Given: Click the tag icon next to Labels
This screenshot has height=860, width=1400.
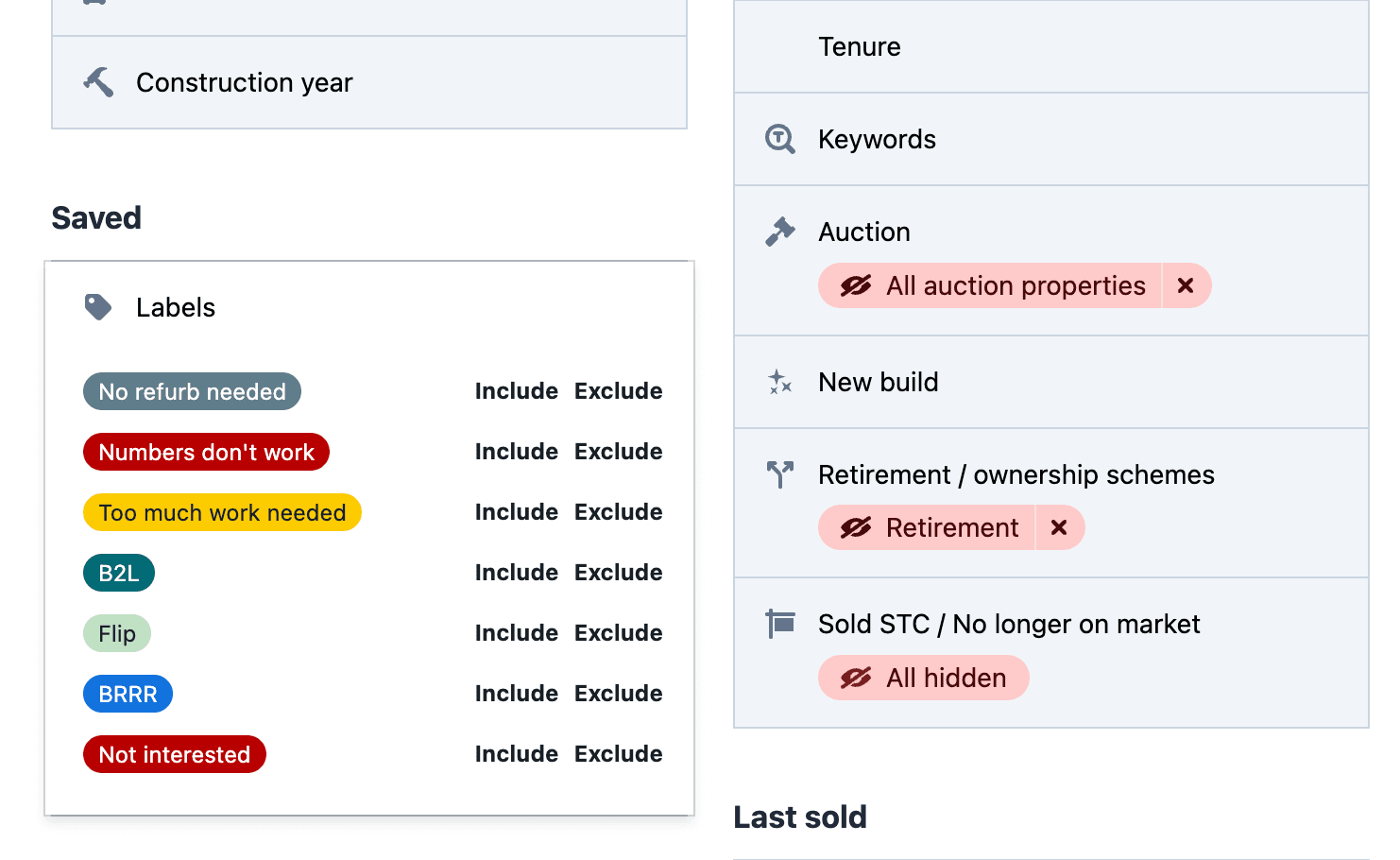Looking at the screenshot, I should pos(98,306).
